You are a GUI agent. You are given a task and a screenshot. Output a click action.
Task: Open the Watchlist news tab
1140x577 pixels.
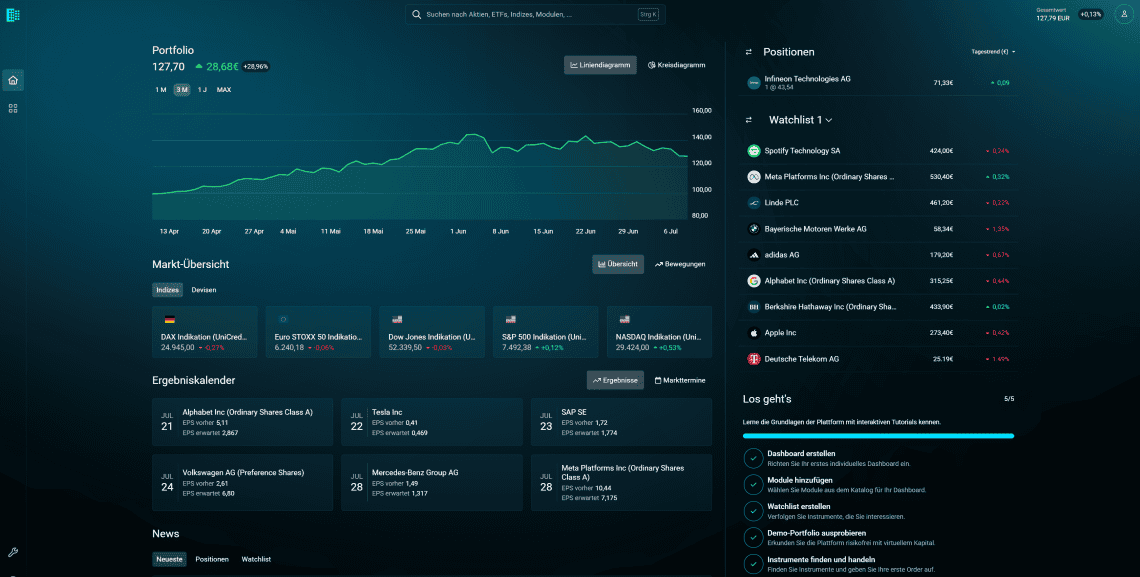pyautogui.click(x=256, y=560)
